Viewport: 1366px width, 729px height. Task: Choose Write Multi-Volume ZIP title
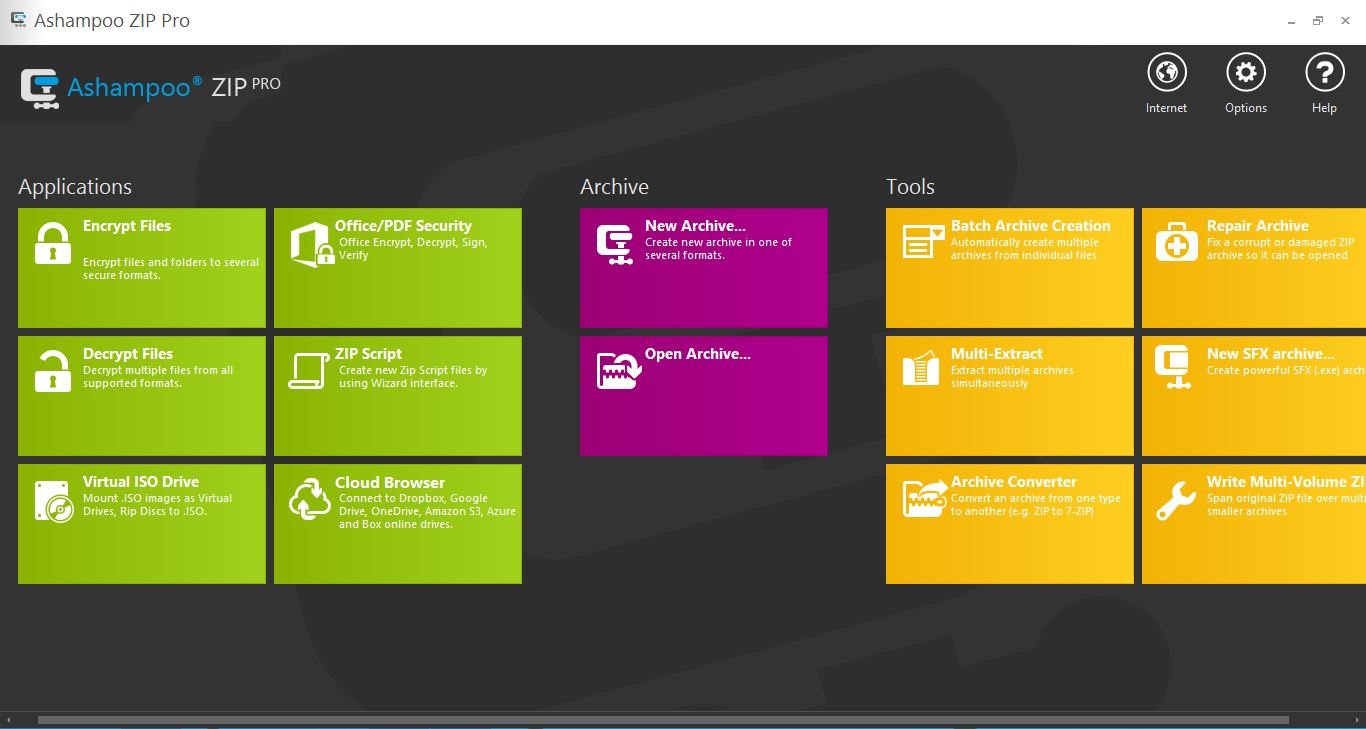click(x=1286, y=482)
